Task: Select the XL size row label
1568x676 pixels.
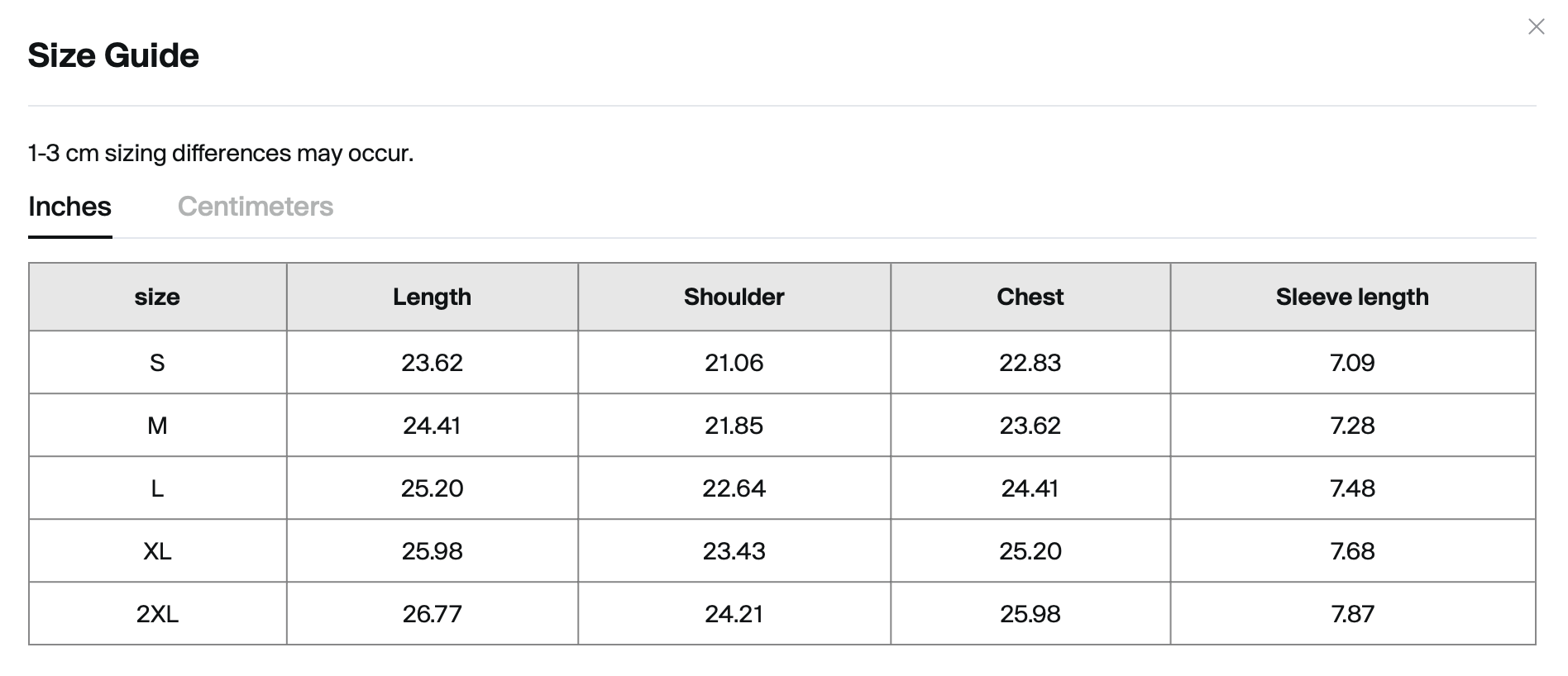Action: pyautogui.click(x=157, y=551)
